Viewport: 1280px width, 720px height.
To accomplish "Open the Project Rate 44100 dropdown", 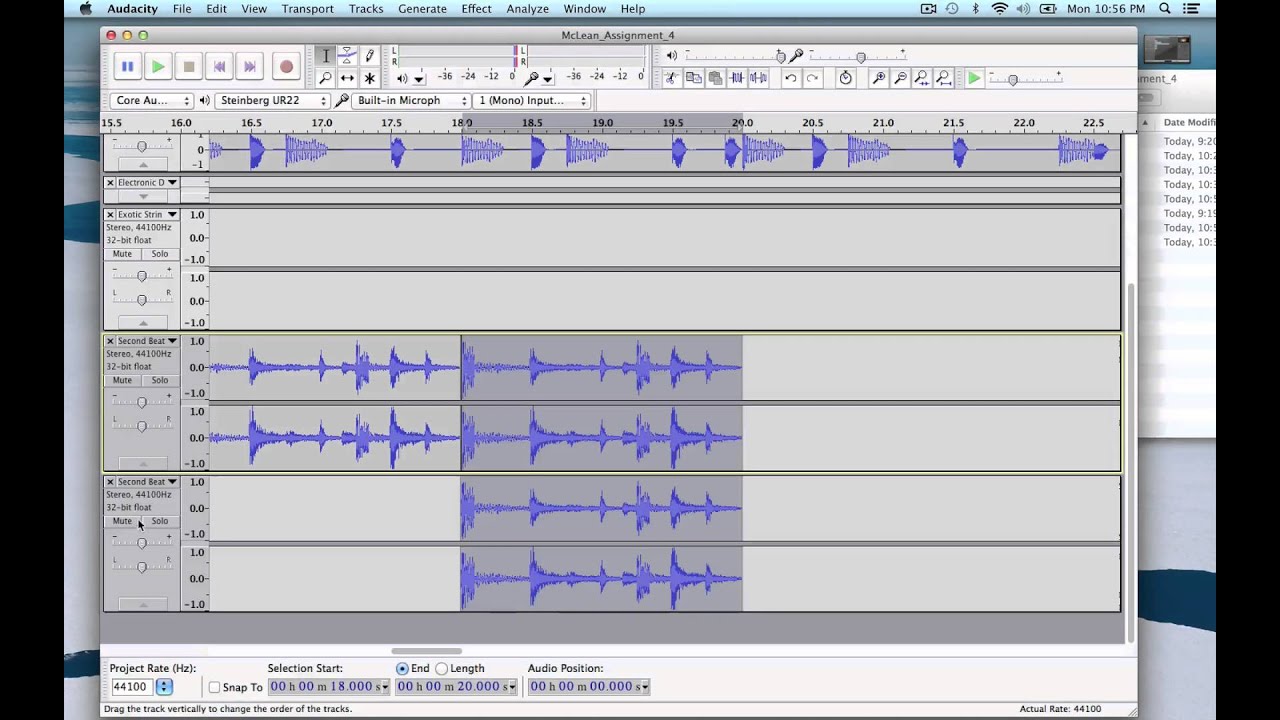I will (164, 686).
